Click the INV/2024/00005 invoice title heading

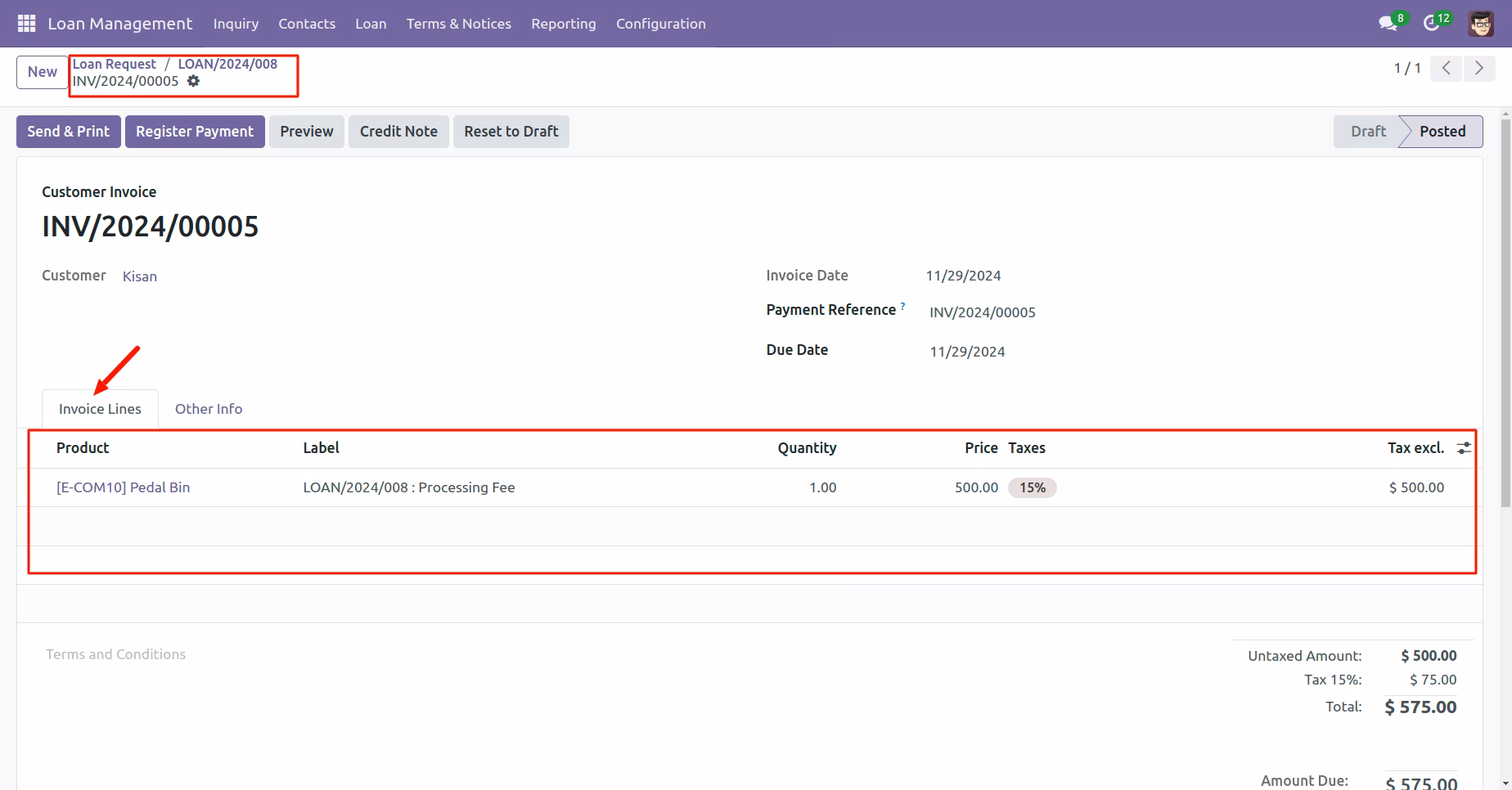151,227
